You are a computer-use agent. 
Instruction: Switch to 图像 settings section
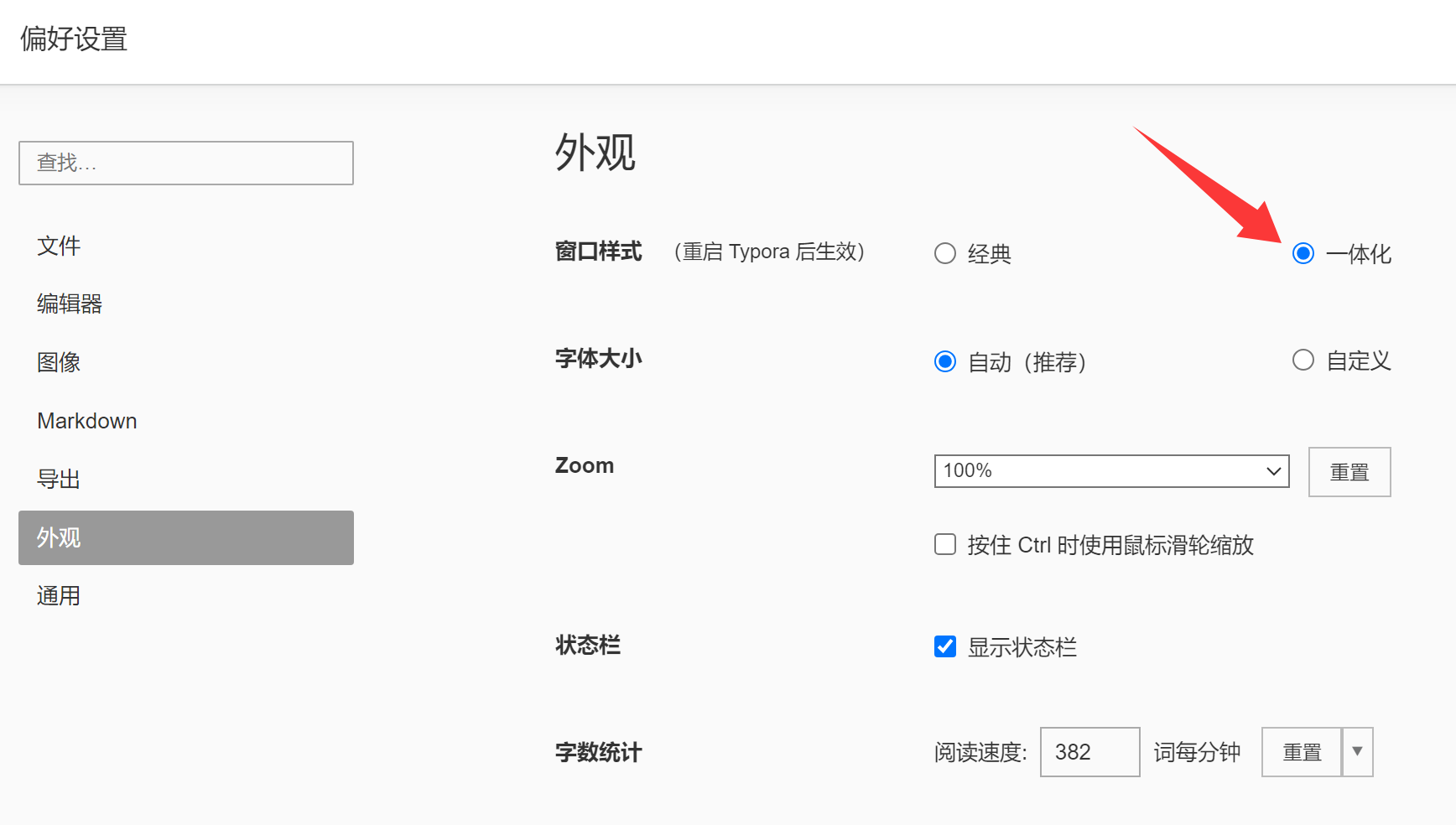[x=59, y=362]
